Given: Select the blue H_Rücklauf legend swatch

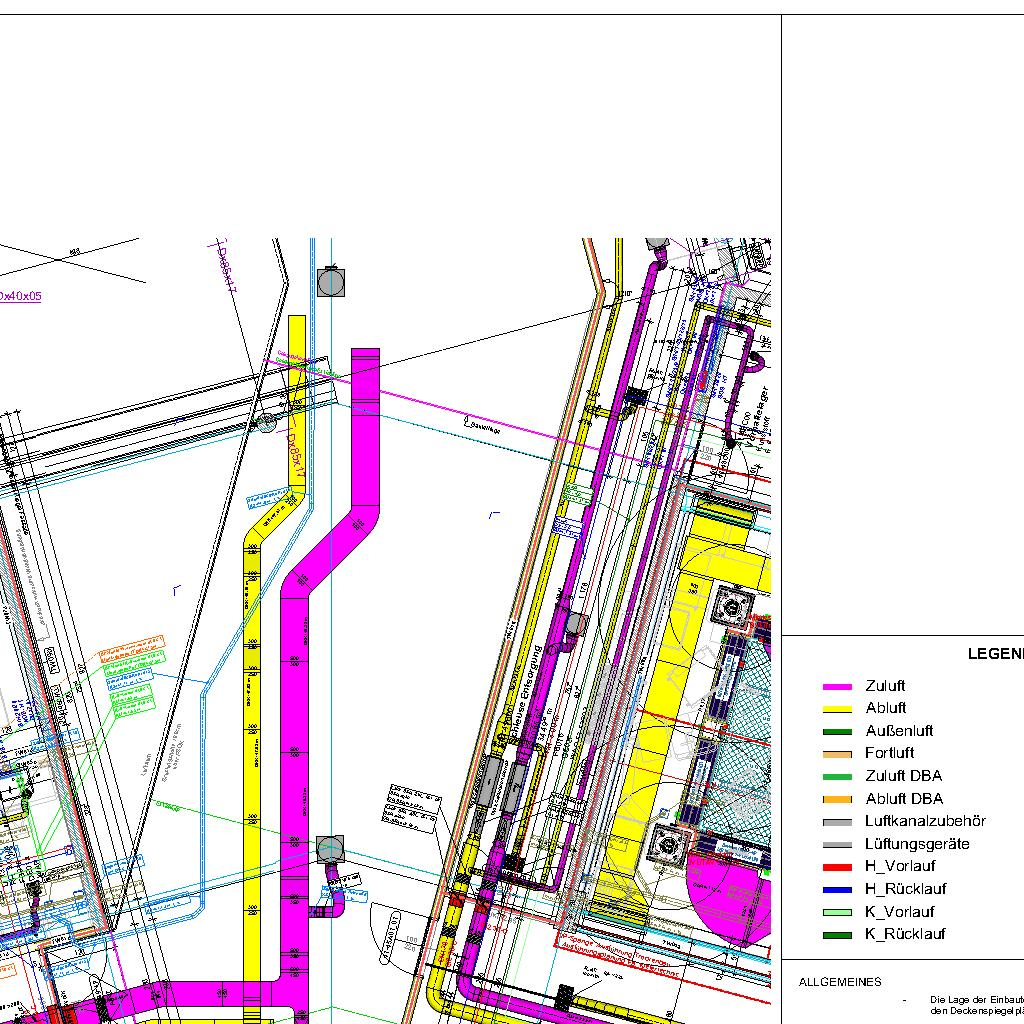Looking at the screenshot, I should pos(836,890).
